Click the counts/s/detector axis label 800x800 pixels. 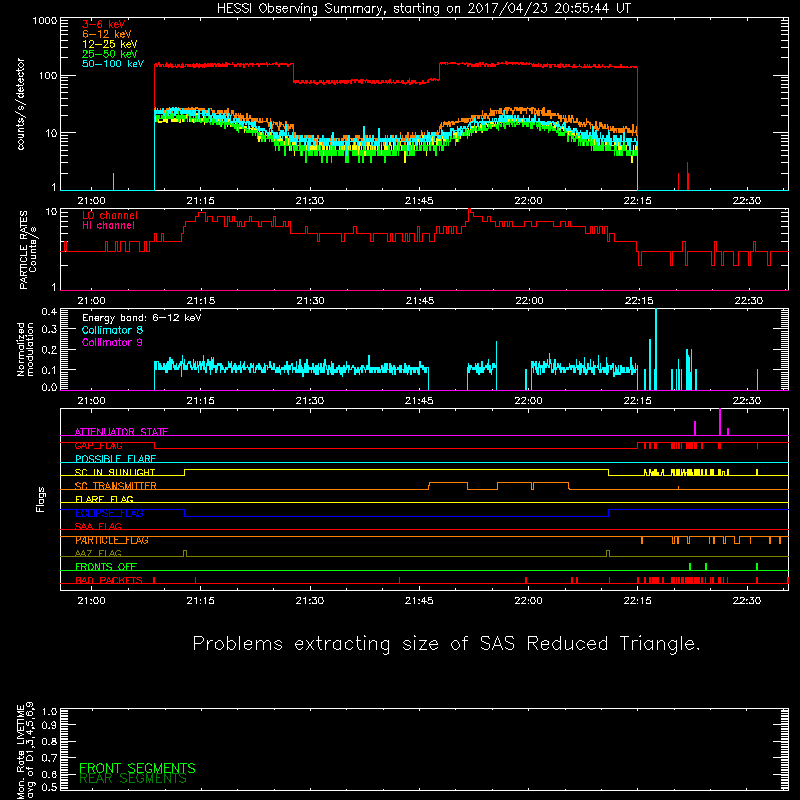(21, 104)
